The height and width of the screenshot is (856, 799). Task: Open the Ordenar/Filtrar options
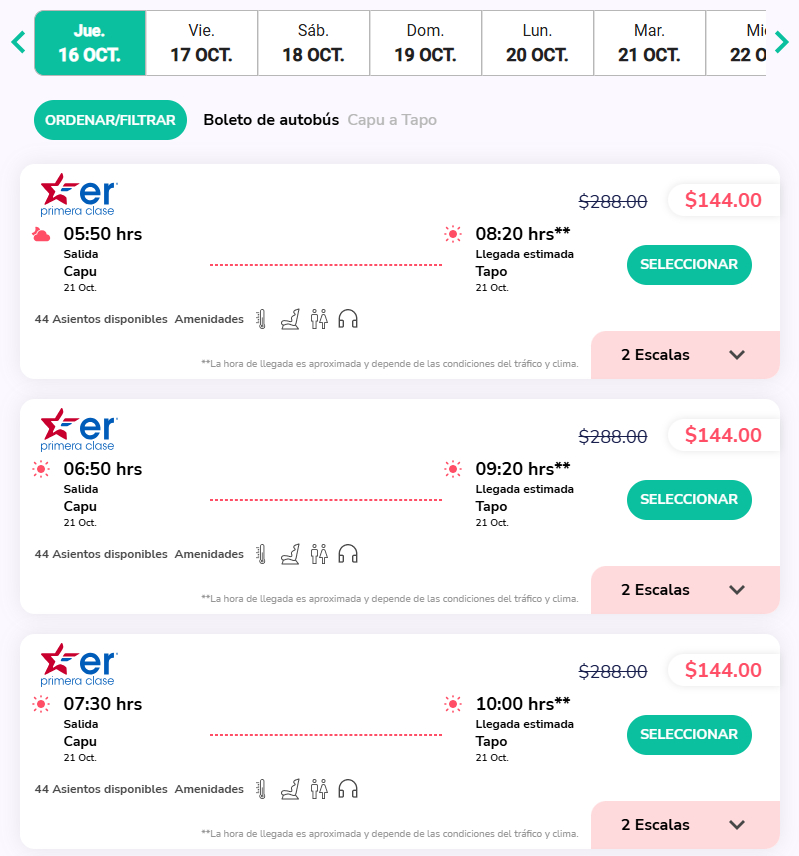pyautogui.click(x=111, y=120)
